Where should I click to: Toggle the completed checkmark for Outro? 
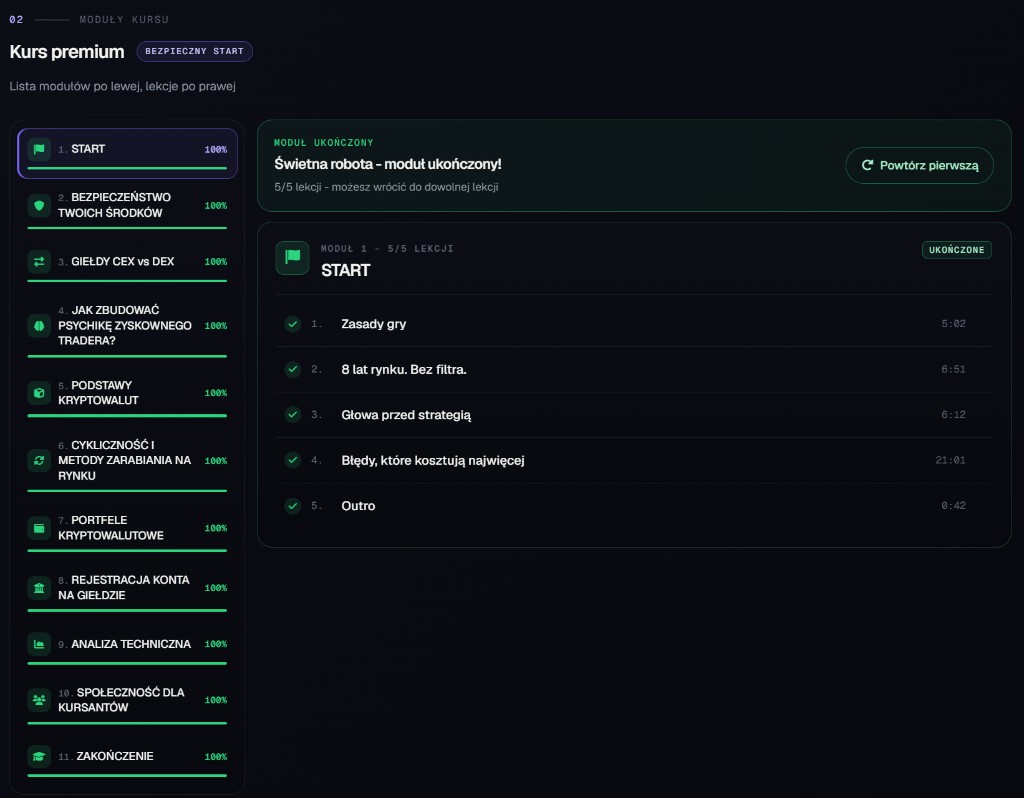point(293,505)
